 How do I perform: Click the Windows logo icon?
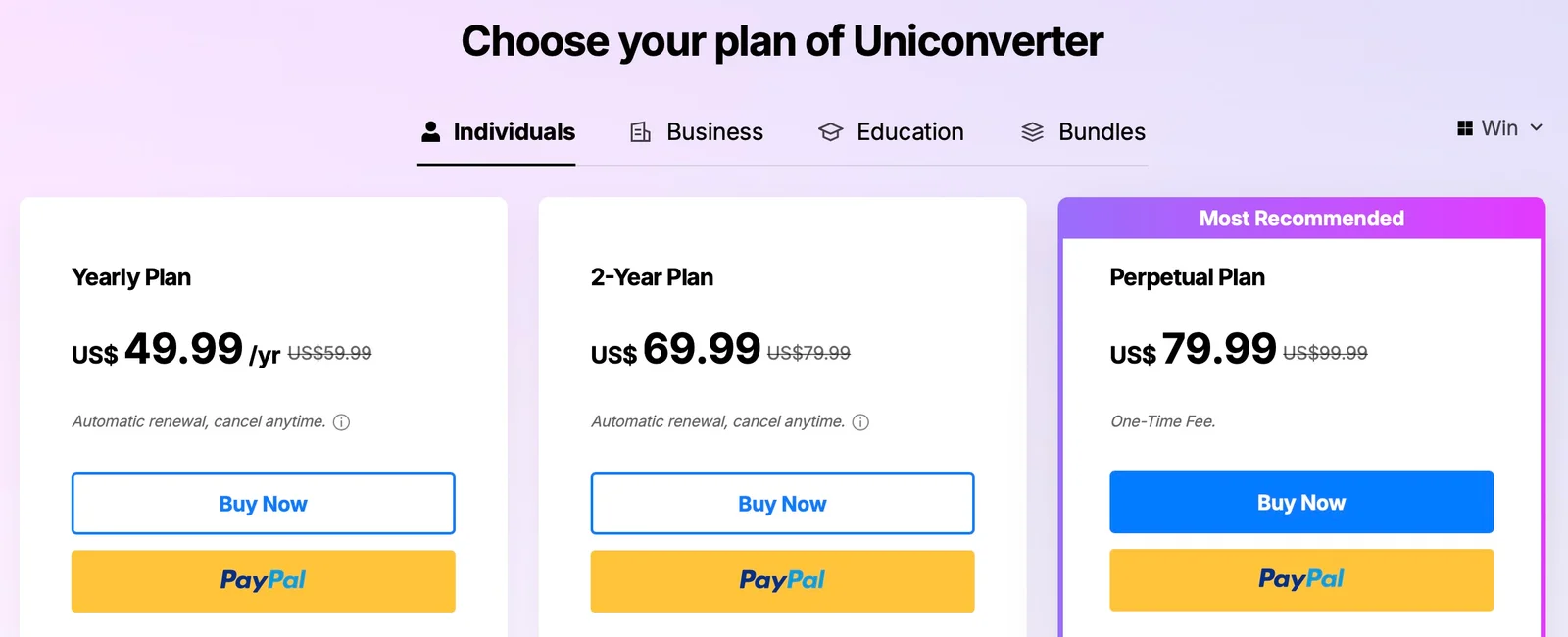pyautogui.click(x=1465, y=128)
